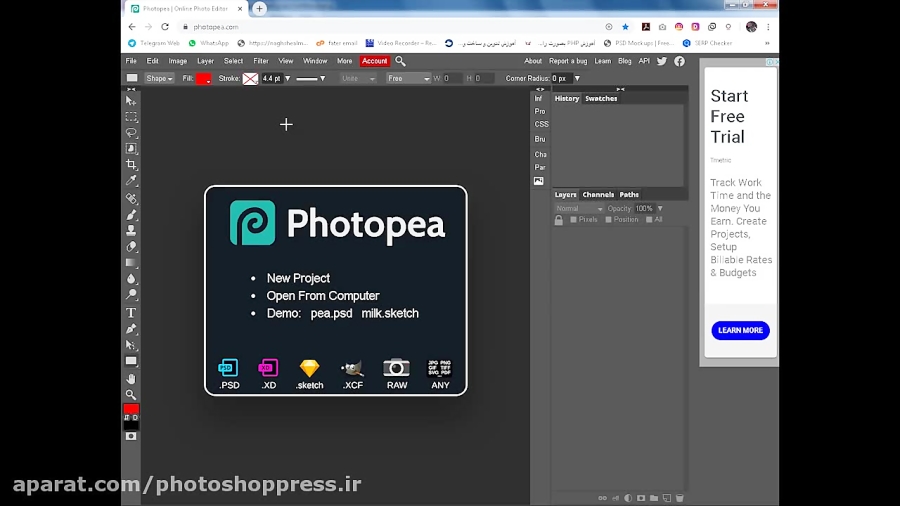
Task: Enable the All lock checkbox
Action: (x=649, y=220)
